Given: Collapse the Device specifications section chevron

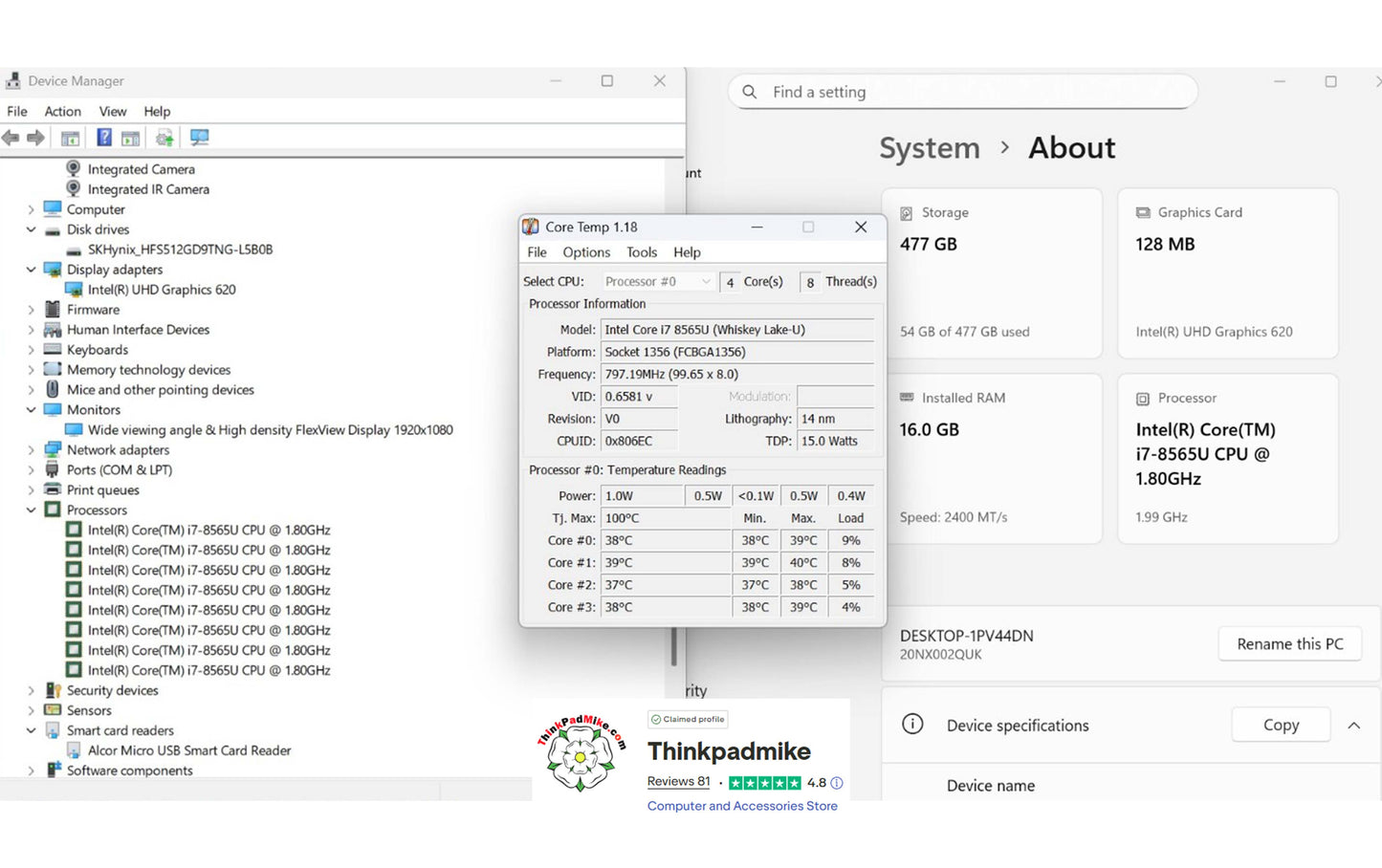Looking at the screenshot, I should (x=1354, y=726).
